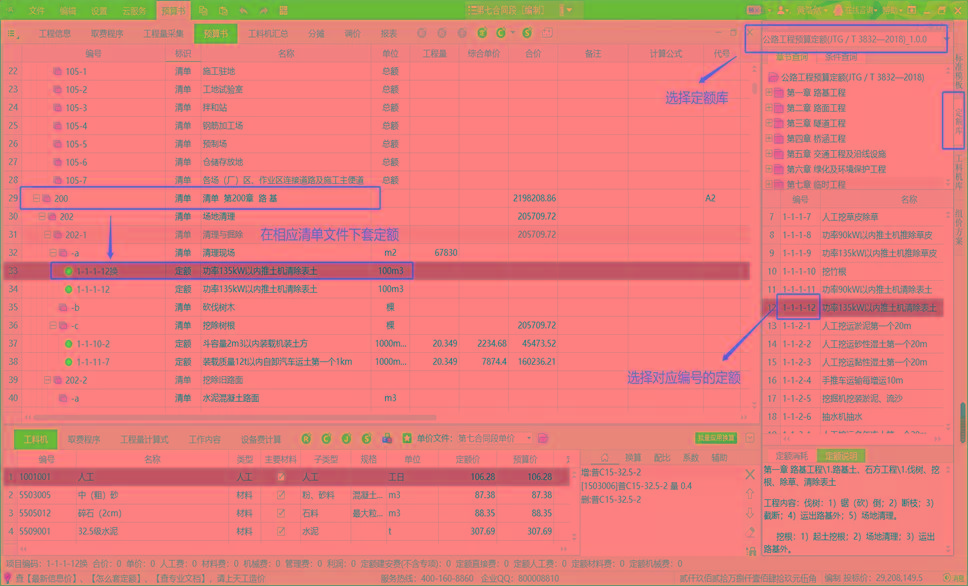Click the move up arrow beside conversion list
Screen dimensions: 968x586
tap(750, 493)
